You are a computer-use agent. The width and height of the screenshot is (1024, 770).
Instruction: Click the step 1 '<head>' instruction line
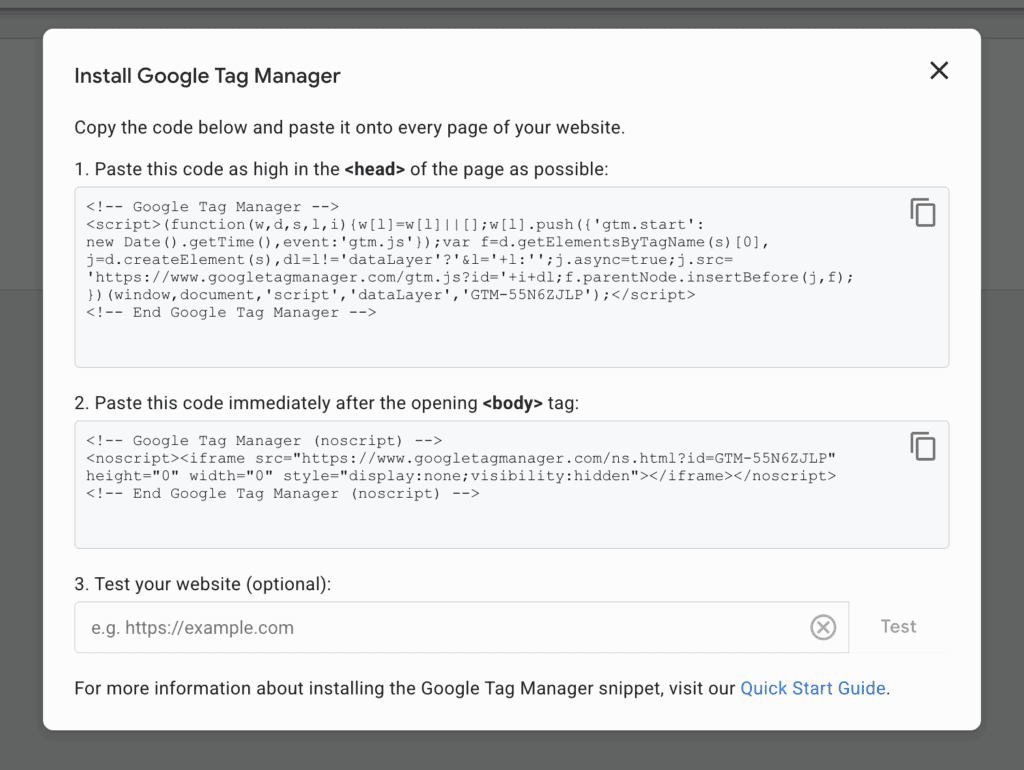341,169
